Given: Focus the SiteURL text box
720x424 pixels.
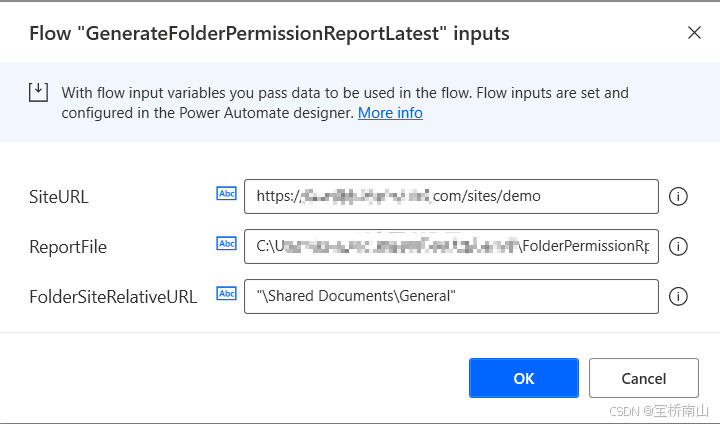Looking at the screenshot, I should [451, 197].
